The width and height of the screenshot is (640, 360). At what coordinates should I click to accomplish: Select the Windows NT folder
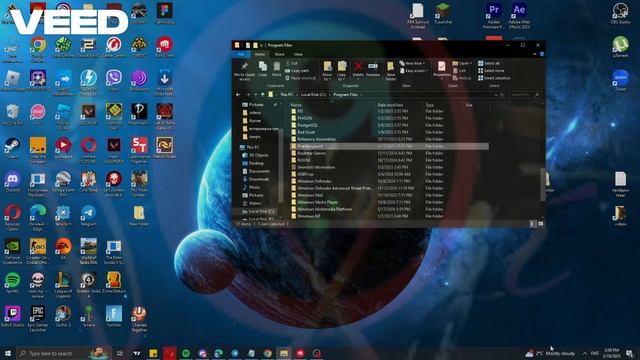tap(309, 216)
